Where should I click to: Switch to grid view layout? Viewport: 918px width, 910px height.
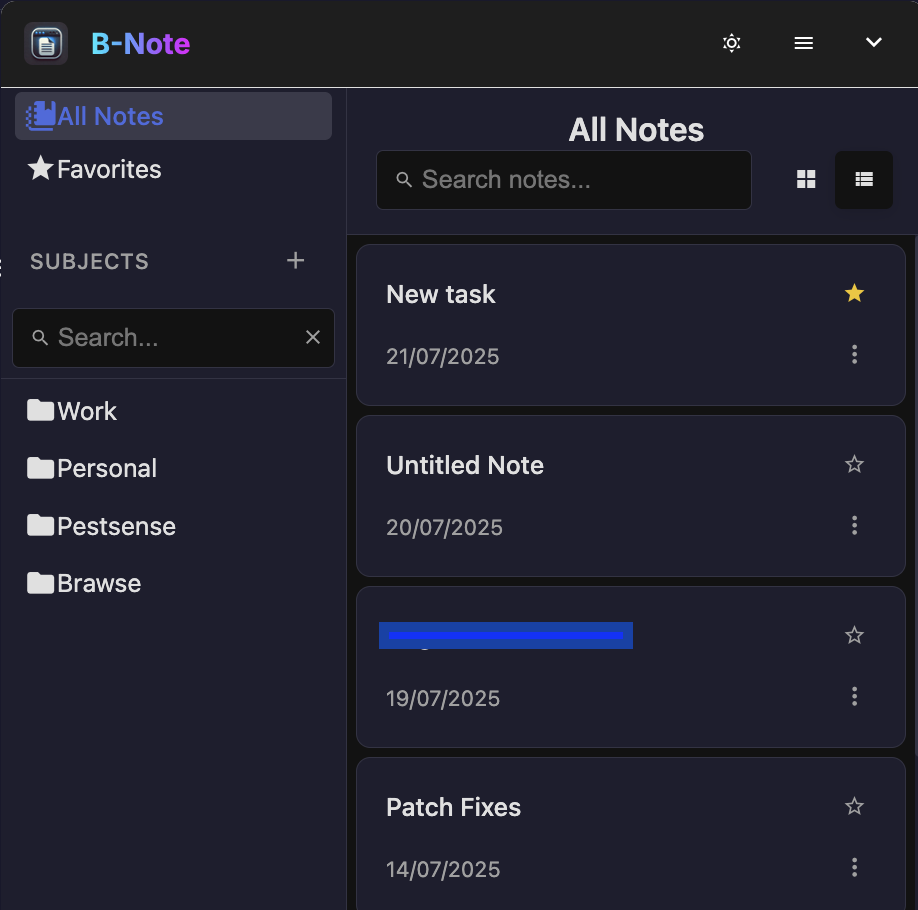(806, 179)
